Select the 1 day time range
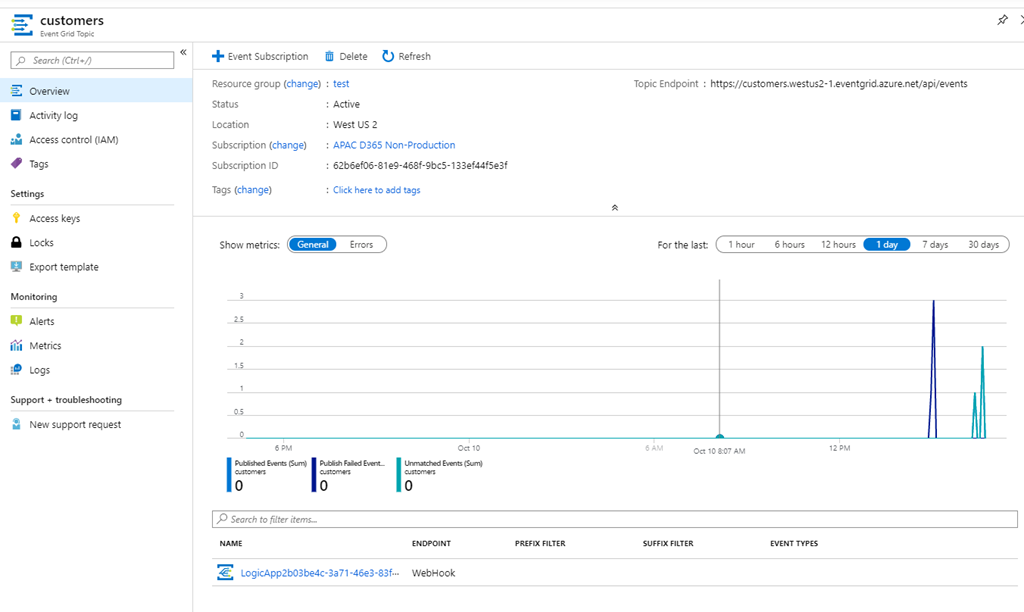Screen dimensions: 1024x612 click(887, 244)
